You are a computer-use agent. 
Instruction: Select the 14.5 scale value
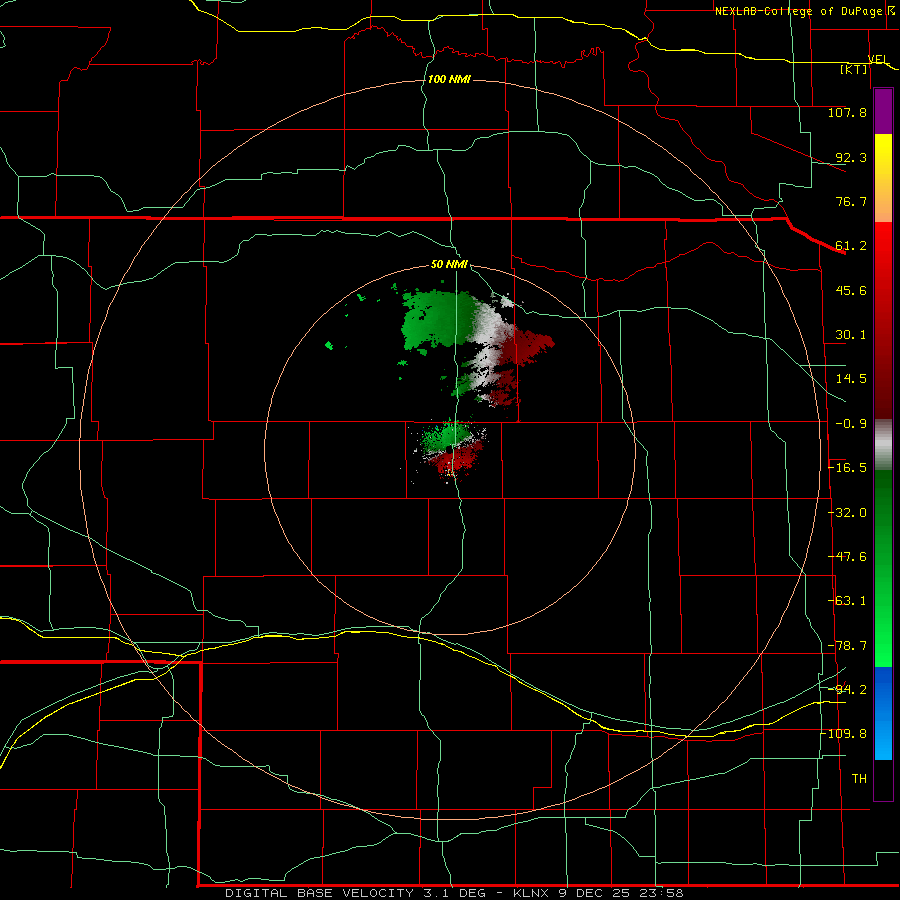point(851,379)
